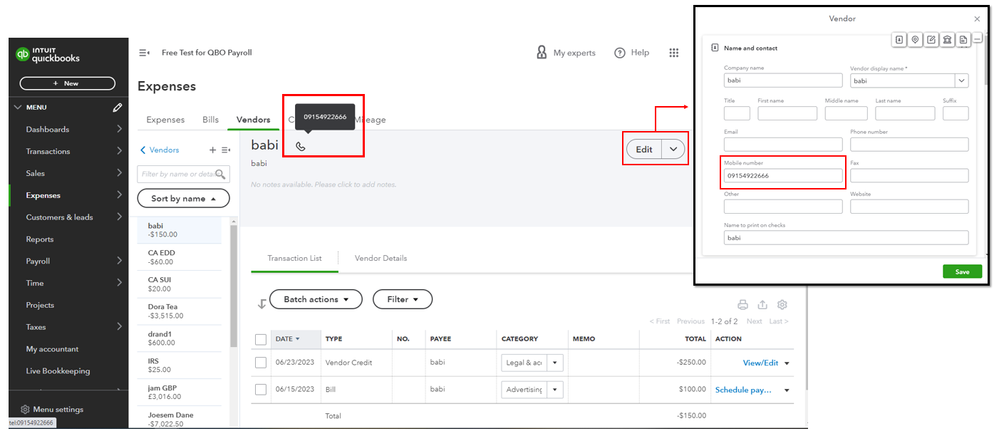Viewport: 999px width, 431px height.
Task: Jump to bank details section icon
Action: click(947, 40)
